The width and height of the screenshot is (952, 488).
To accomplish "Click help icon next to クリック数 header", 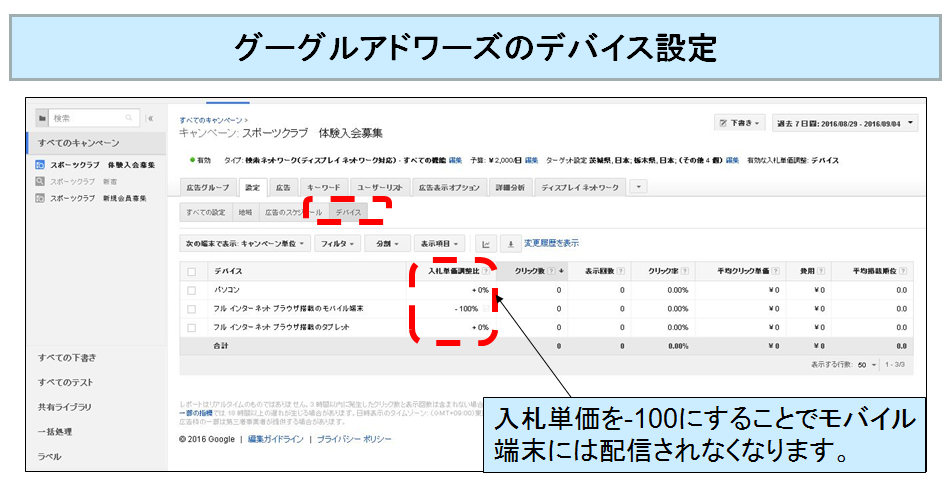I will click(551, 271).
